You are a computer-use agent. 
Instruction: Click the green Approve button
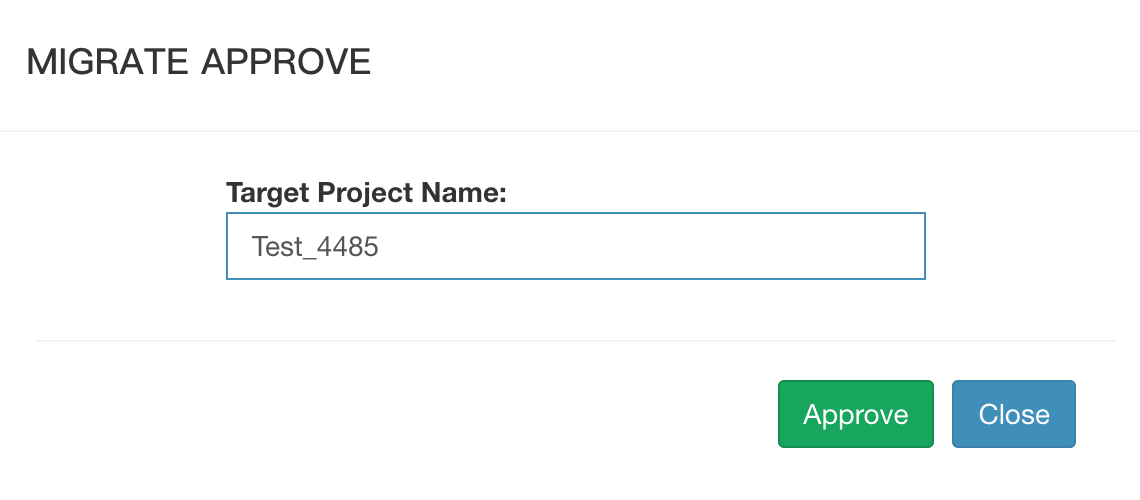tap(855, 414)
